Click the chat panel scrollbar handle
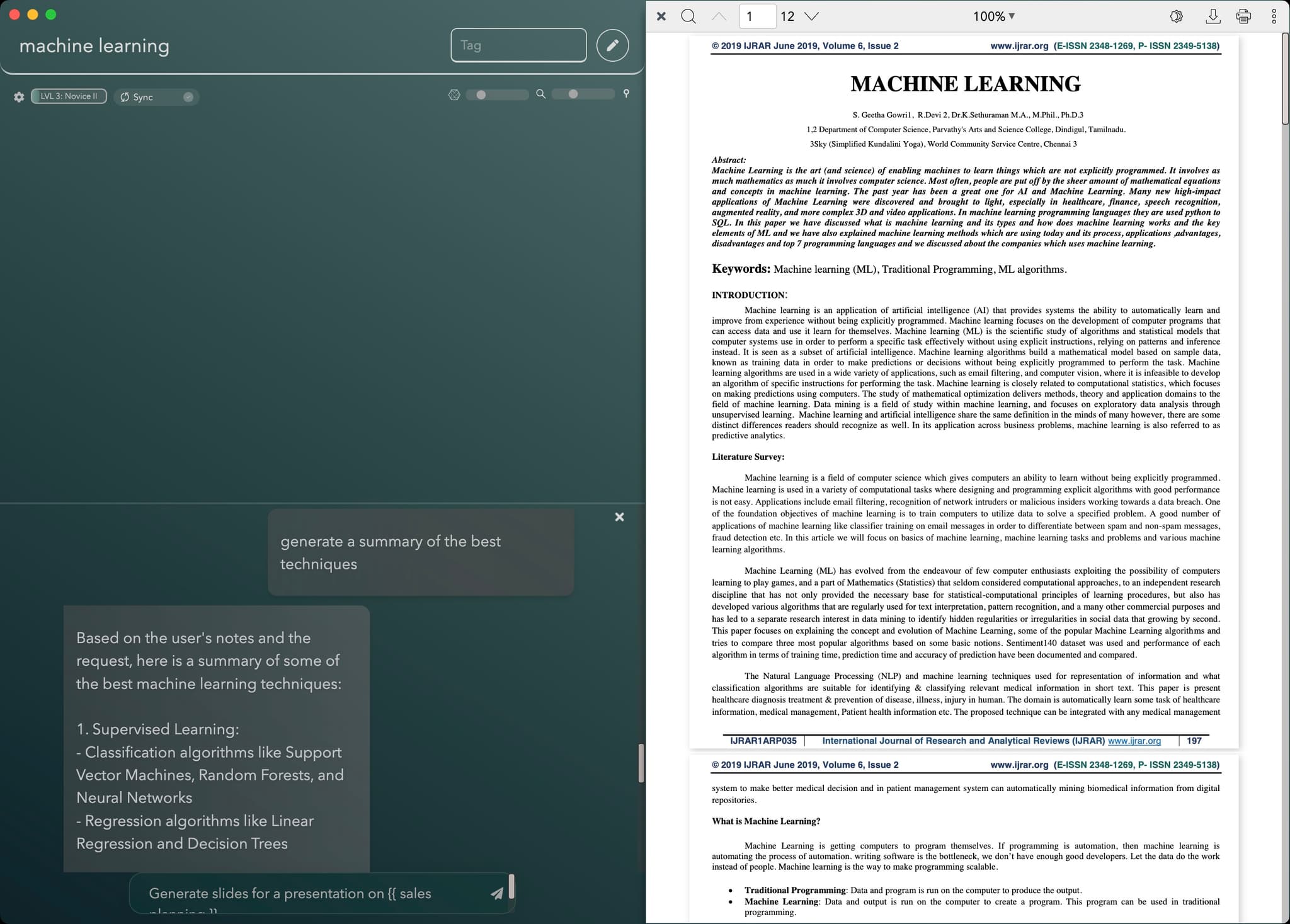The height and width of the screenshot is (924, 1290). click(x=641, y=763)
